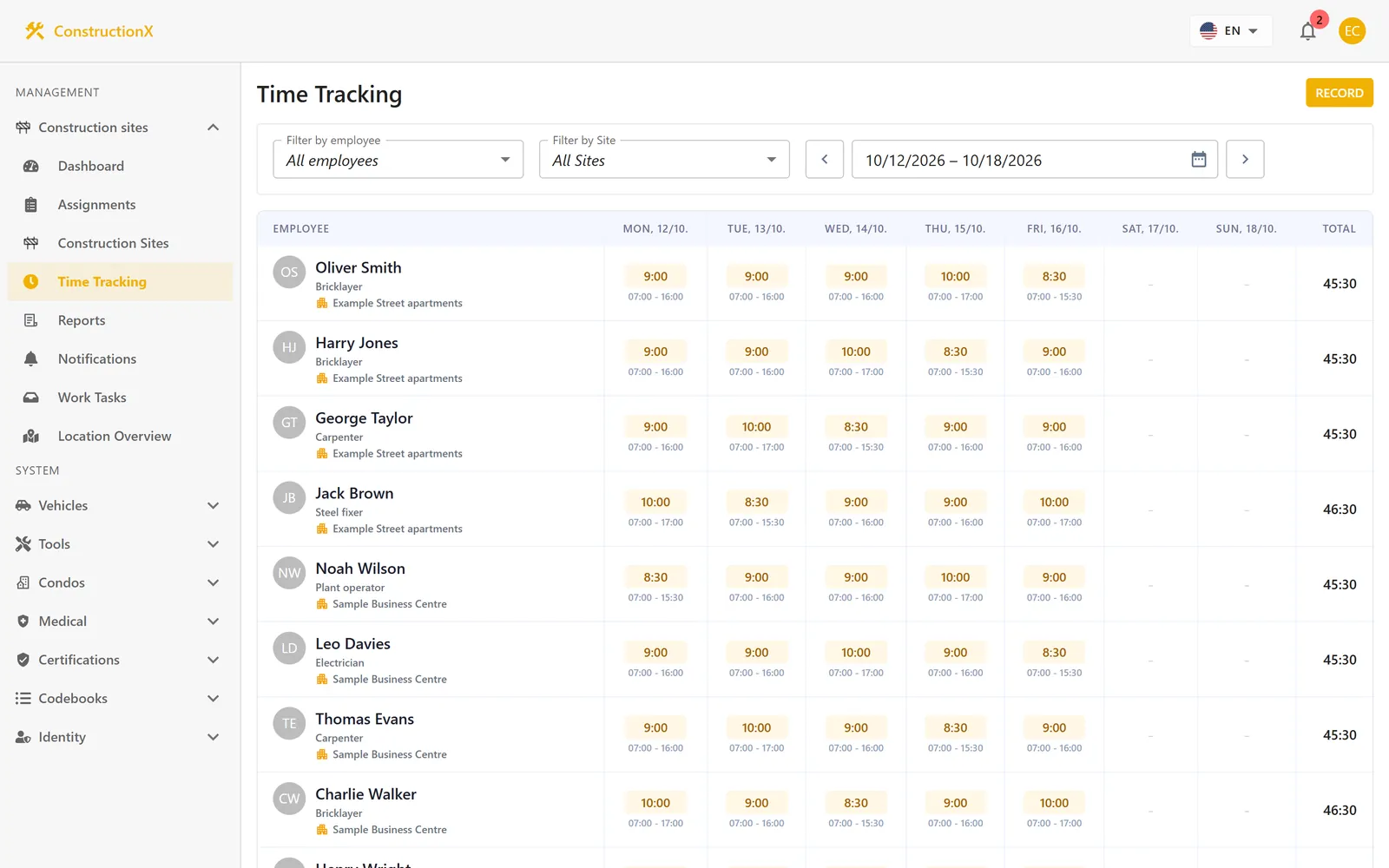Expand the Certifications menu
Viewport: 1389px width, 868px height.
[x=120, y=660]
